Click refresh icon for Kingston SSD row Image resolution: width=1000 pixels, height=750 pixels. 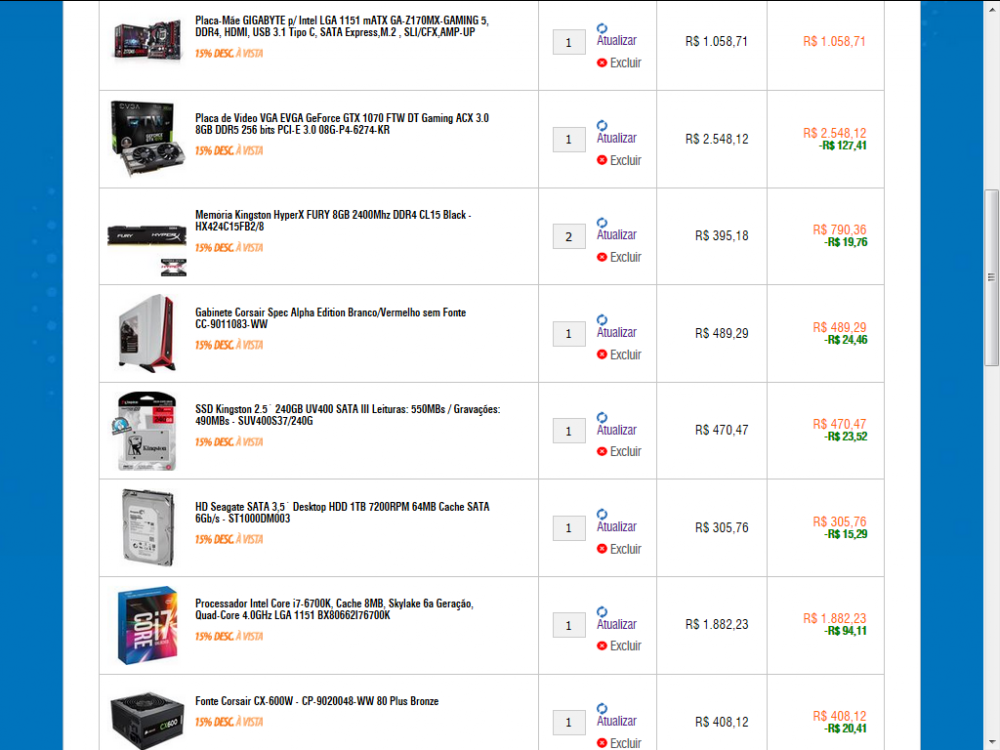[601, 417]
